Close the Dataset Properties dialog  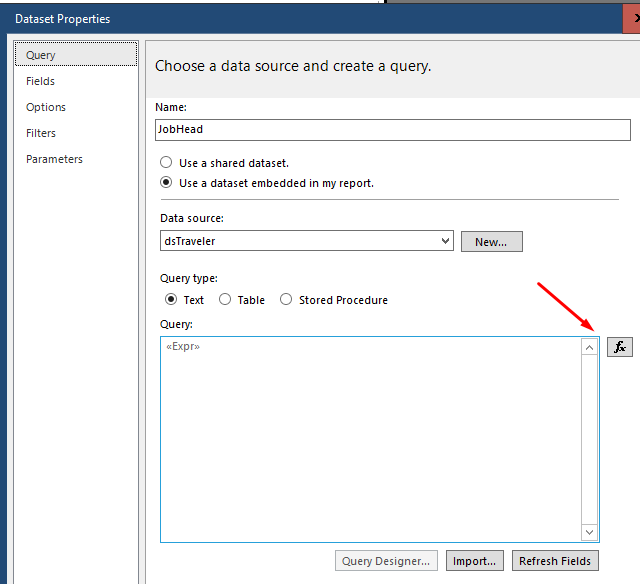pos(633,19)
